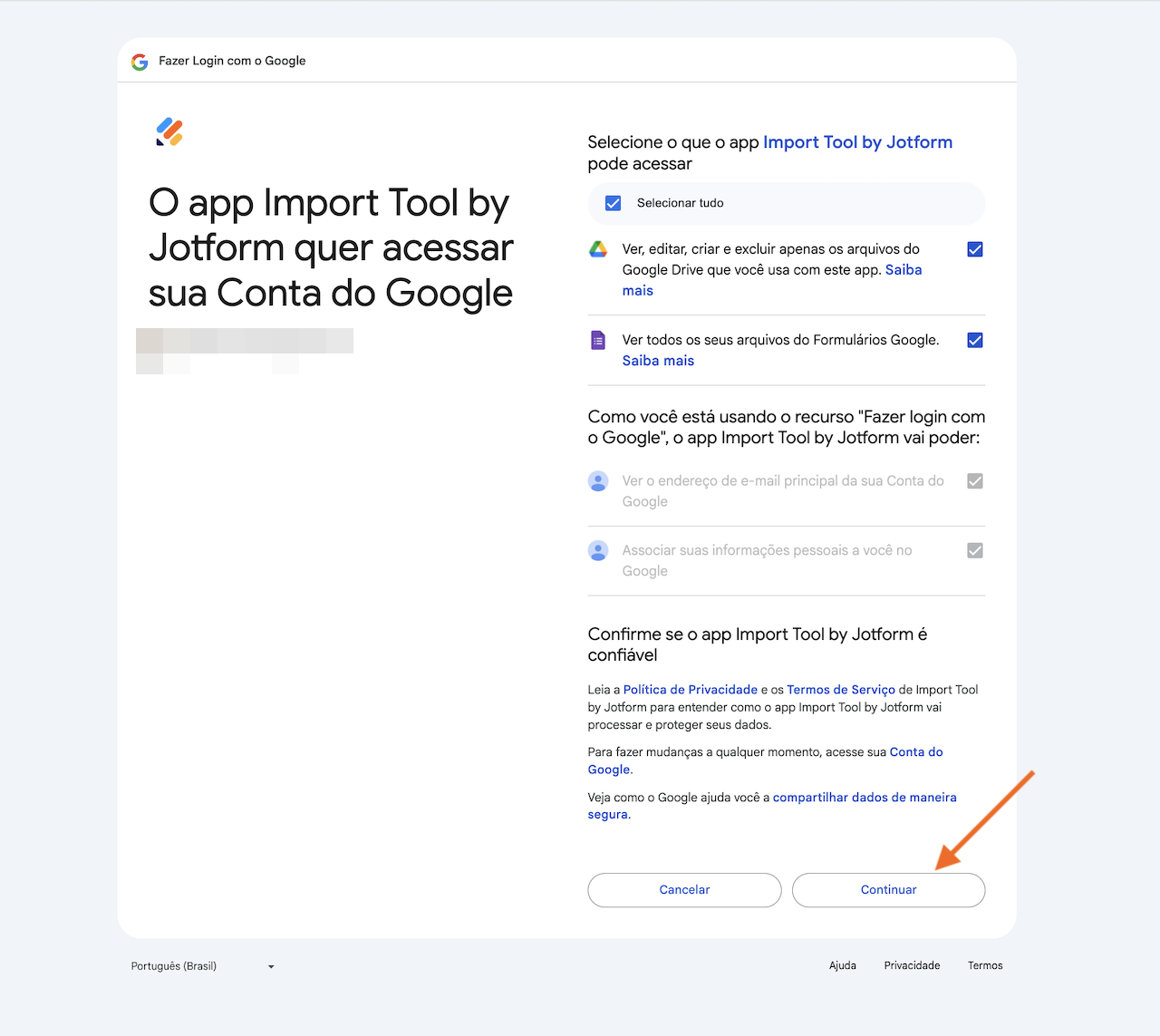The width and height of the screenshot is (1160, 1036).
Task: Click the disabled personal information checkbox
Action: [x=975, y=550]
